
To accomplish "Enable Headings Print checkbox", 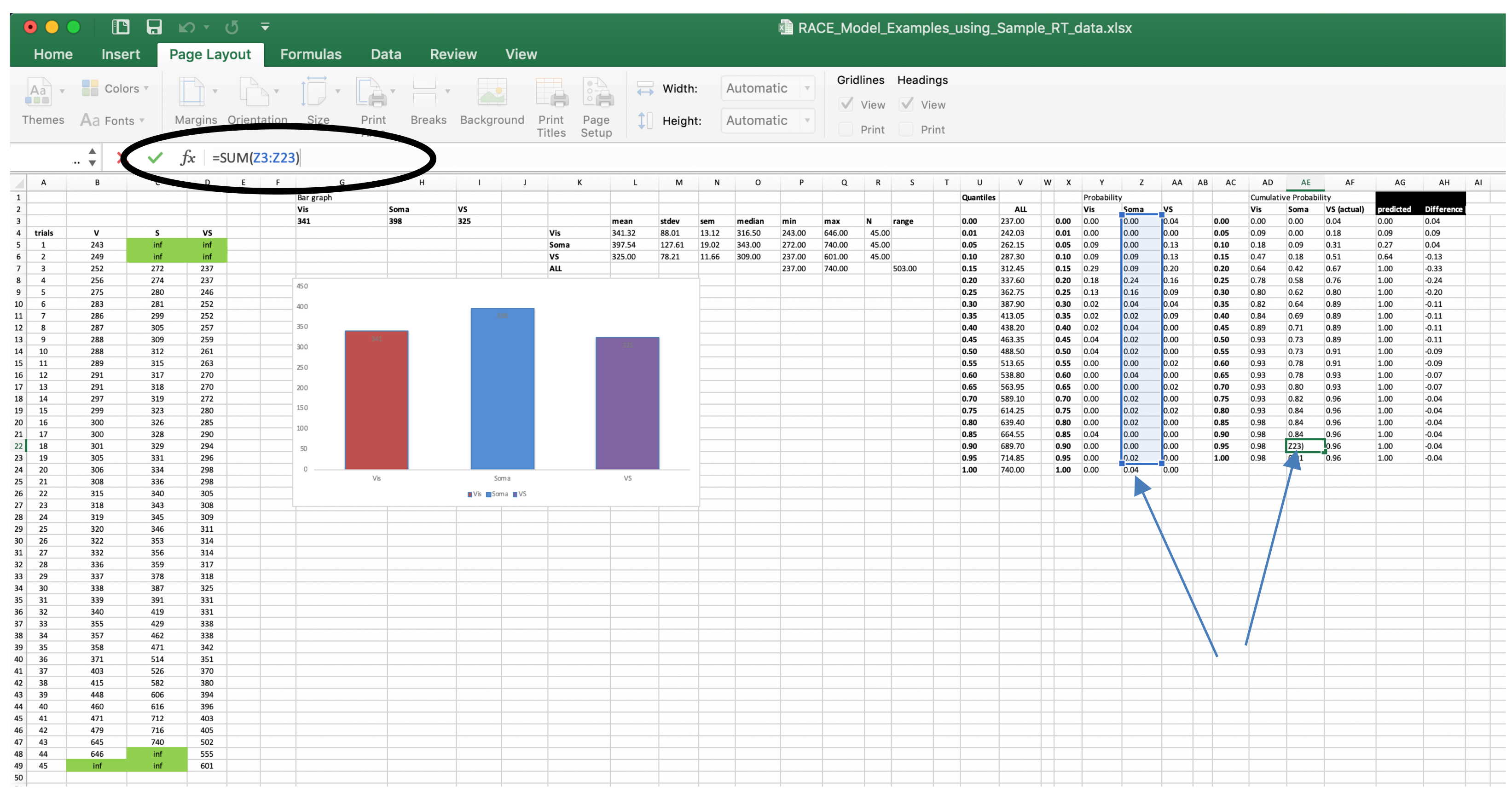I will tap(906, 129).
